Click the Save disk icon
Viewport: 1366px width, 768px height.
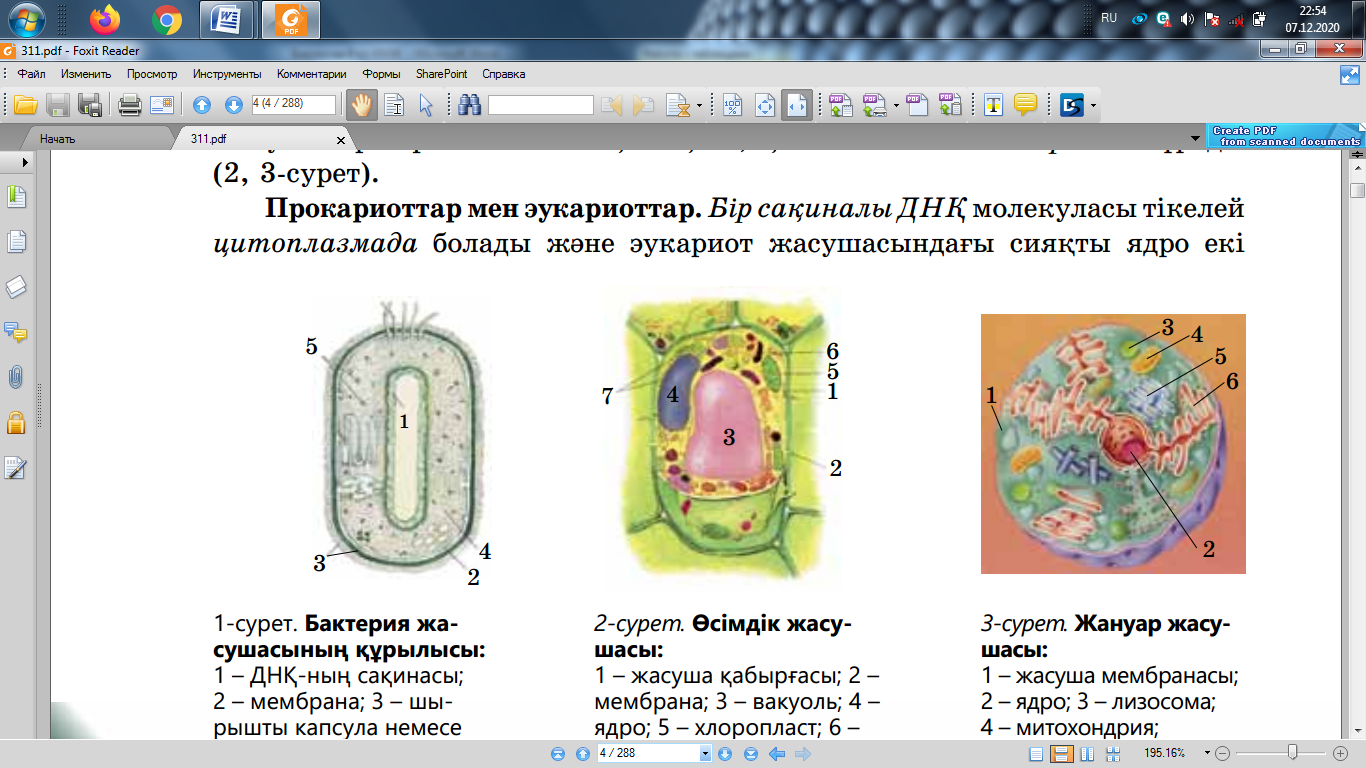[58, 105]
